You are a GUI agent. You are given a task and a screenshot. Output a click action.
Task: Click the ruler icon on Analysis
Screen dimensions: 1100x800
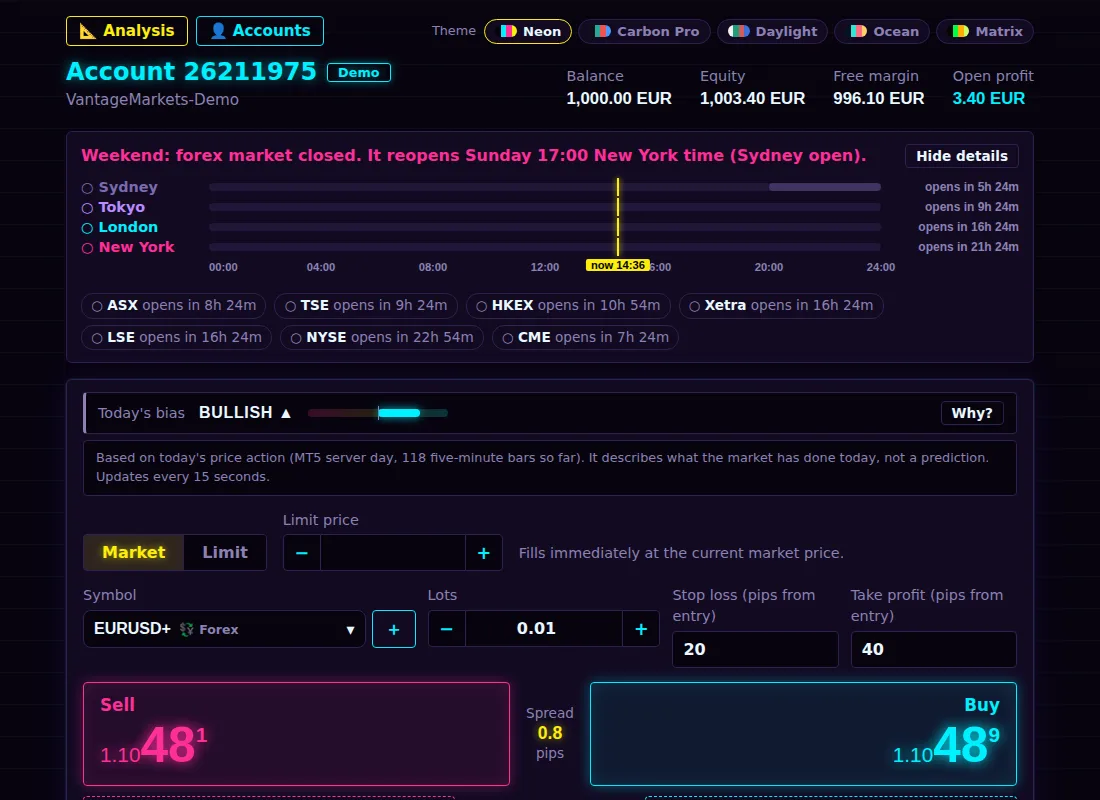tap(87, 31)
